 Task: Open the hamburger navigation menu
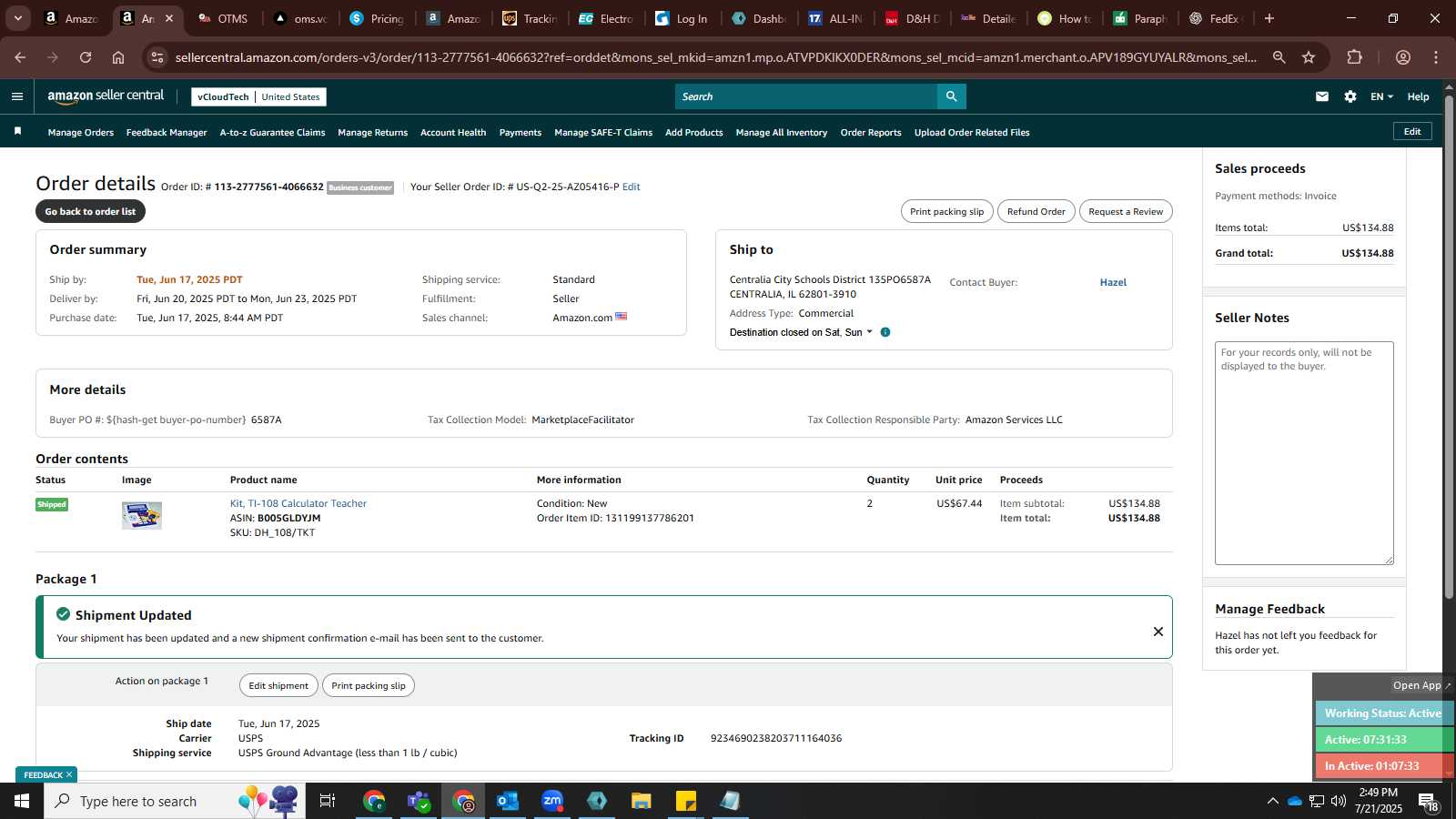pyautogui.click(x=17, y=96)
